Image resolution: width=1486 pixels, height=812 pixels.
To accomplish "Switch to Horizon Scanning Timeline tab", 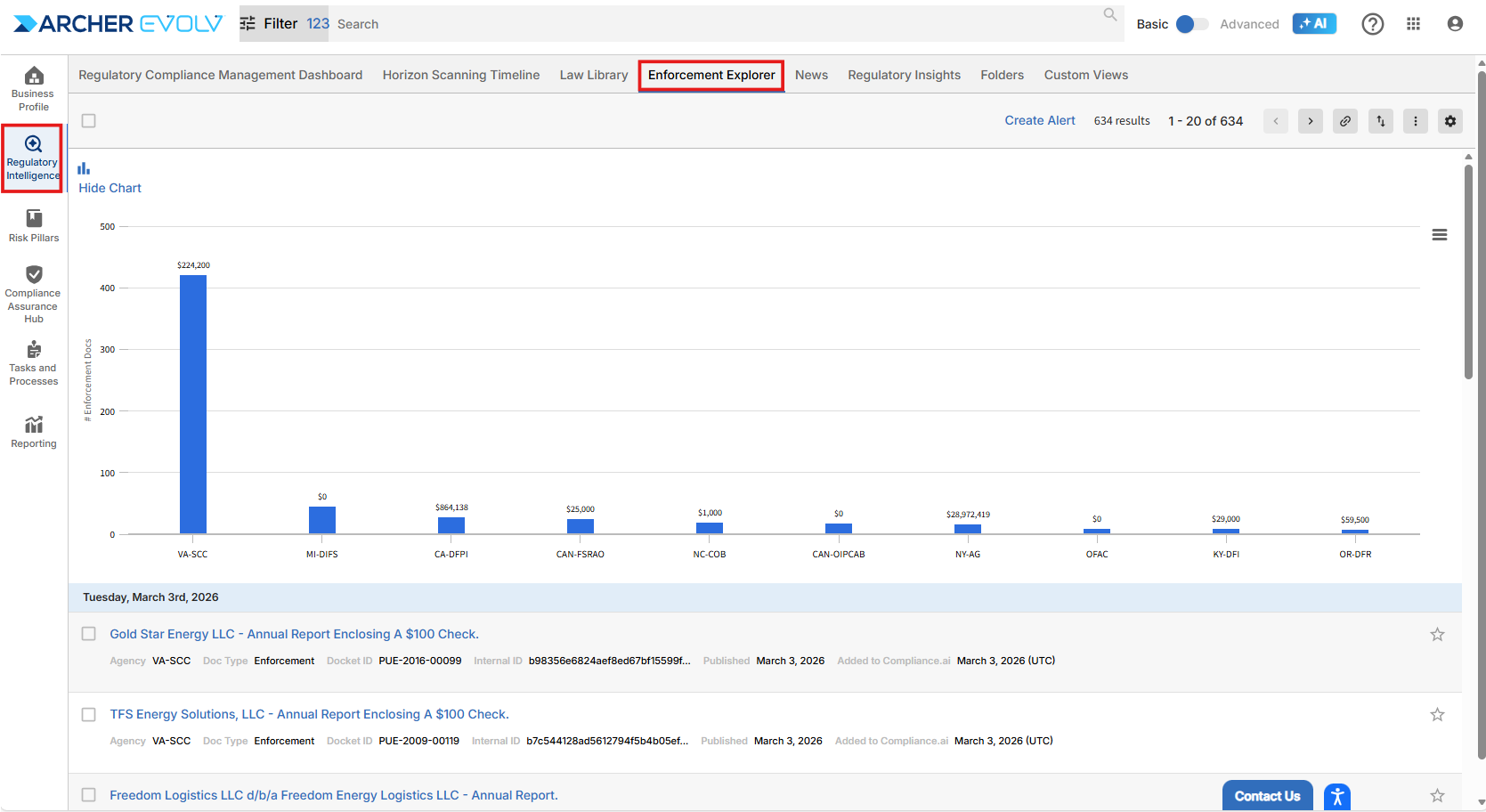I will 460,76.
